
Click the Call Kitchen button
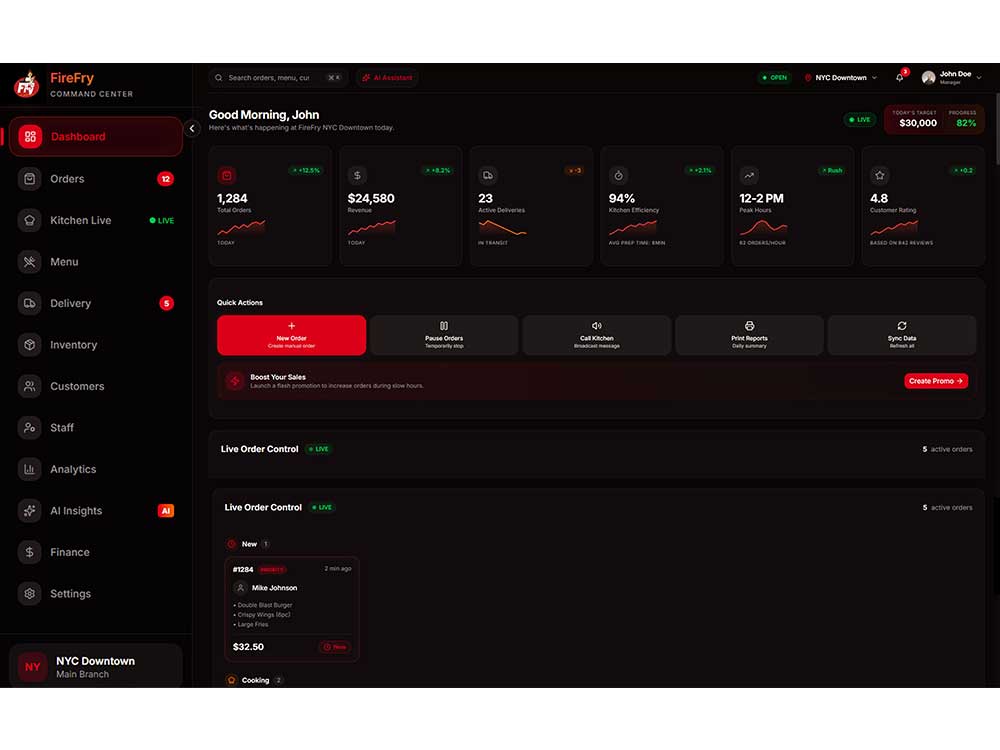point(597,335)
